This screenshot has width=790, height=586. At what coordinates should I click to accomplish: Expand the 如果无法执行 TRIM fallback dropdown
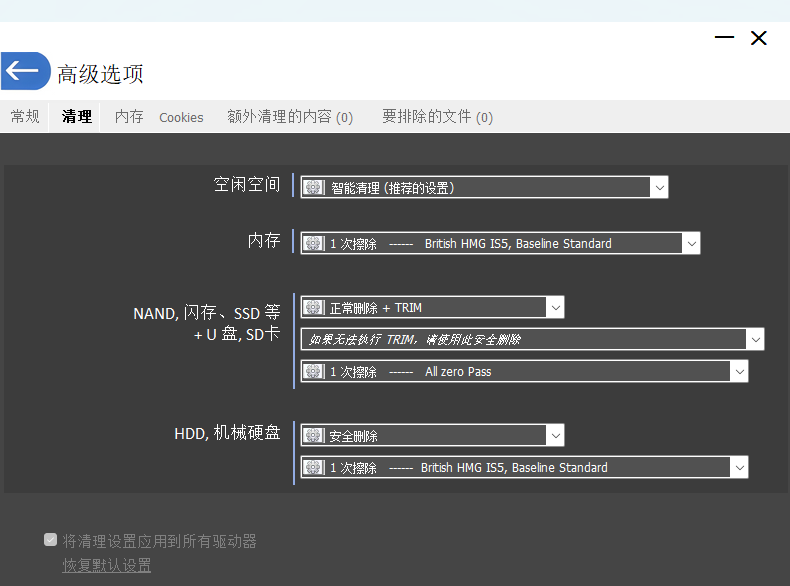(x=755, y=340)
